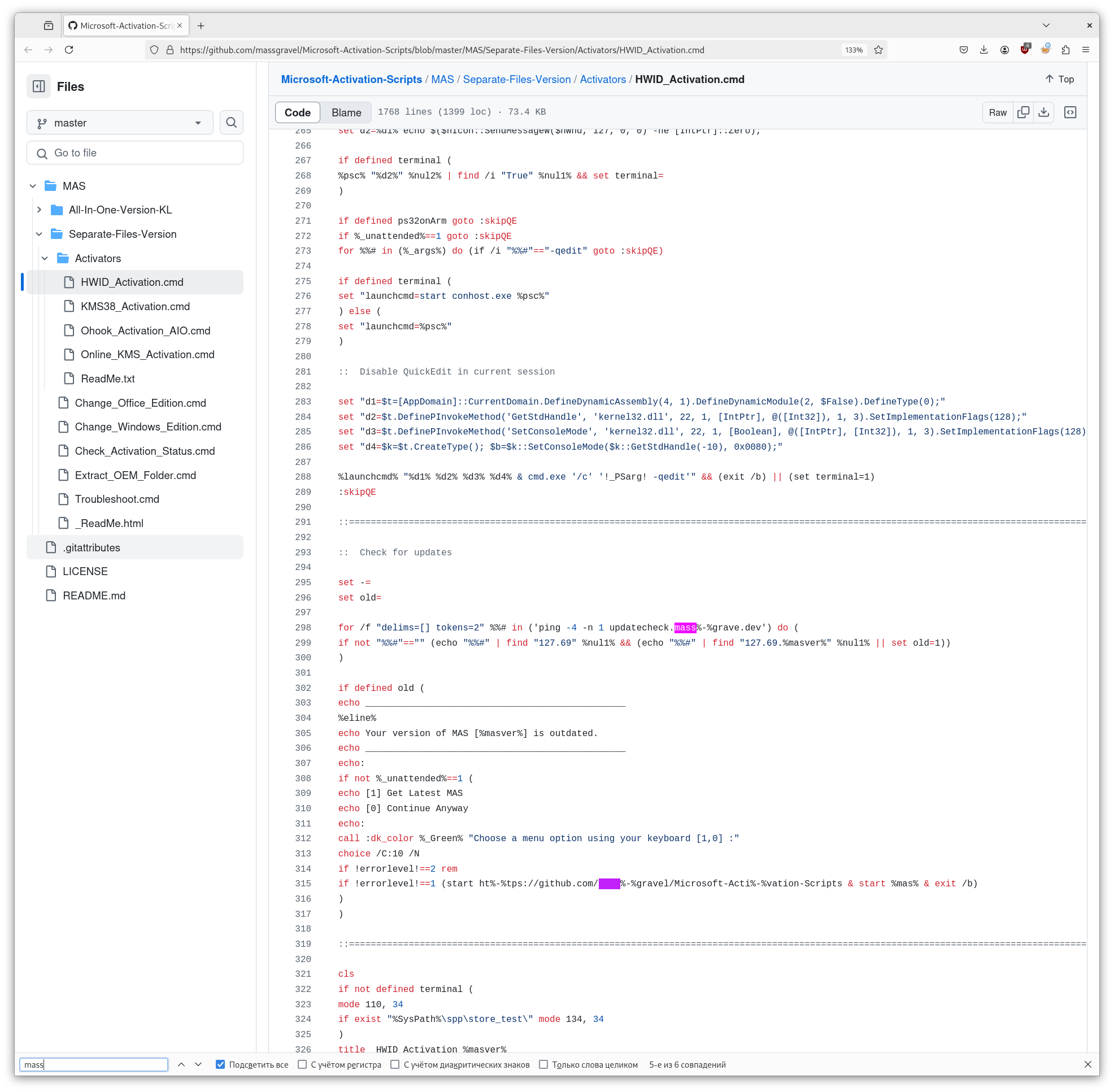The height and width of the screenshot is (1092, 1114).
Task: Reload the page
Action: pyautogui.click(x=69, y=50)
